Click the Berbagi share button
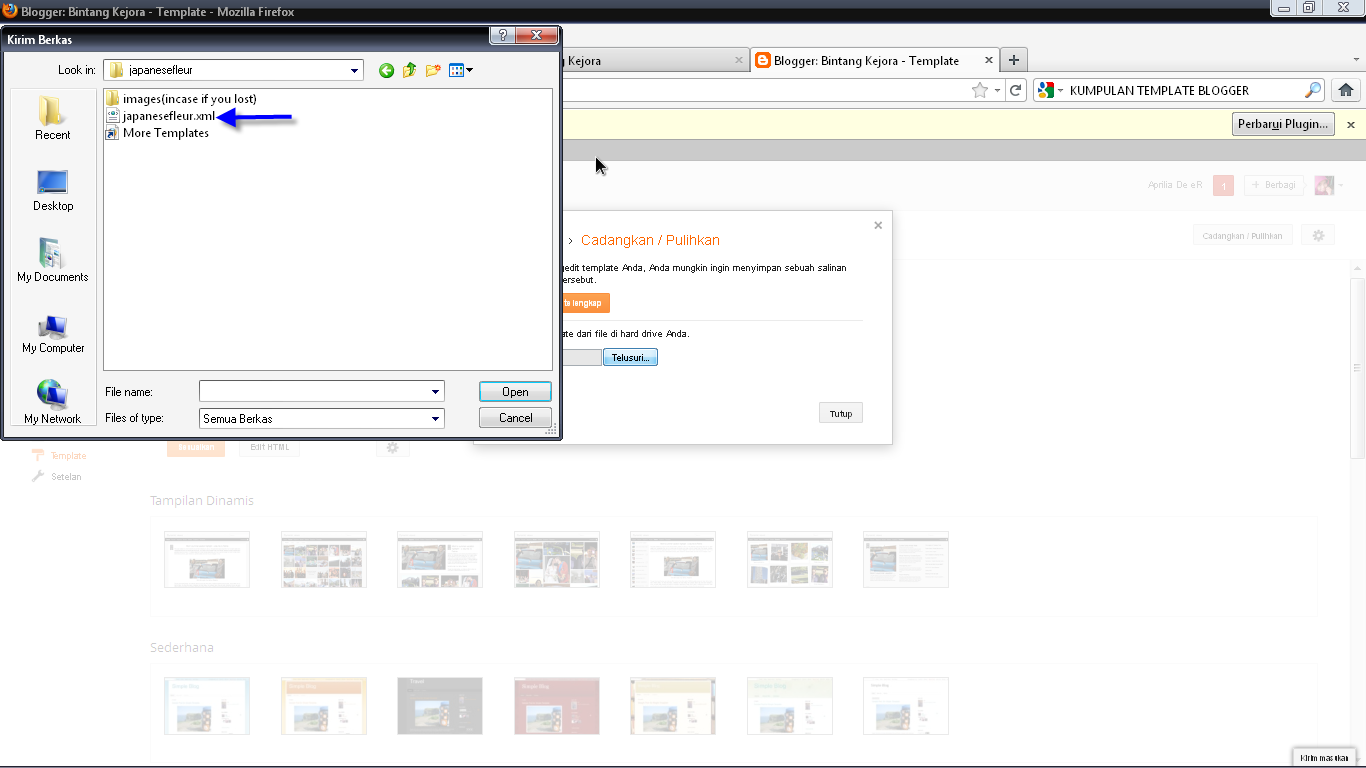 point(1273,185)
